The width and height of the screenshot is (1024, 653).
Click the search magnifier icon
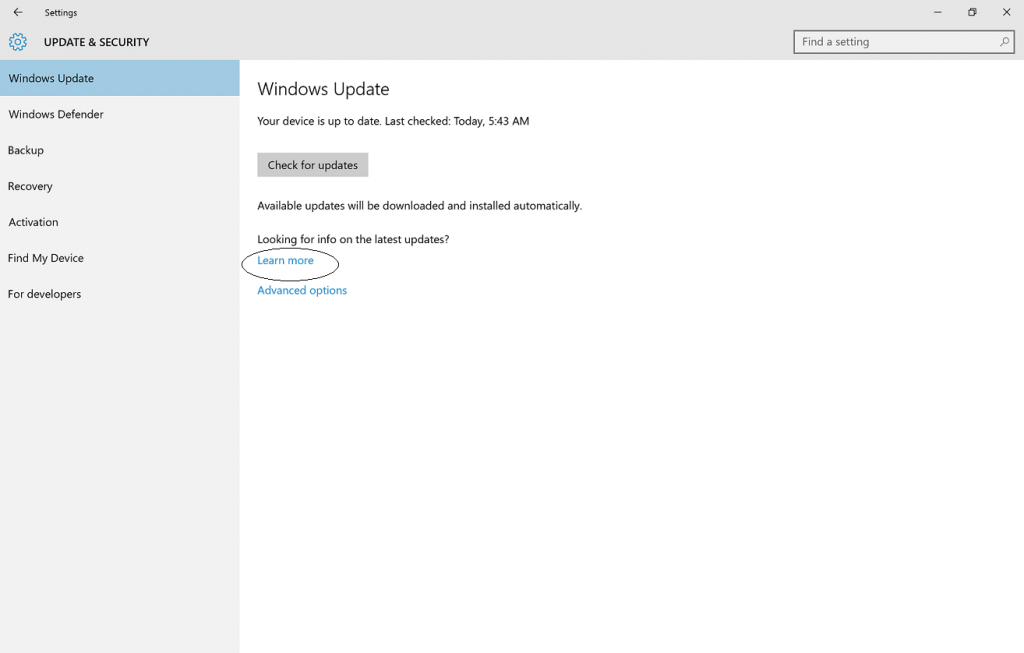(1004, 42)
